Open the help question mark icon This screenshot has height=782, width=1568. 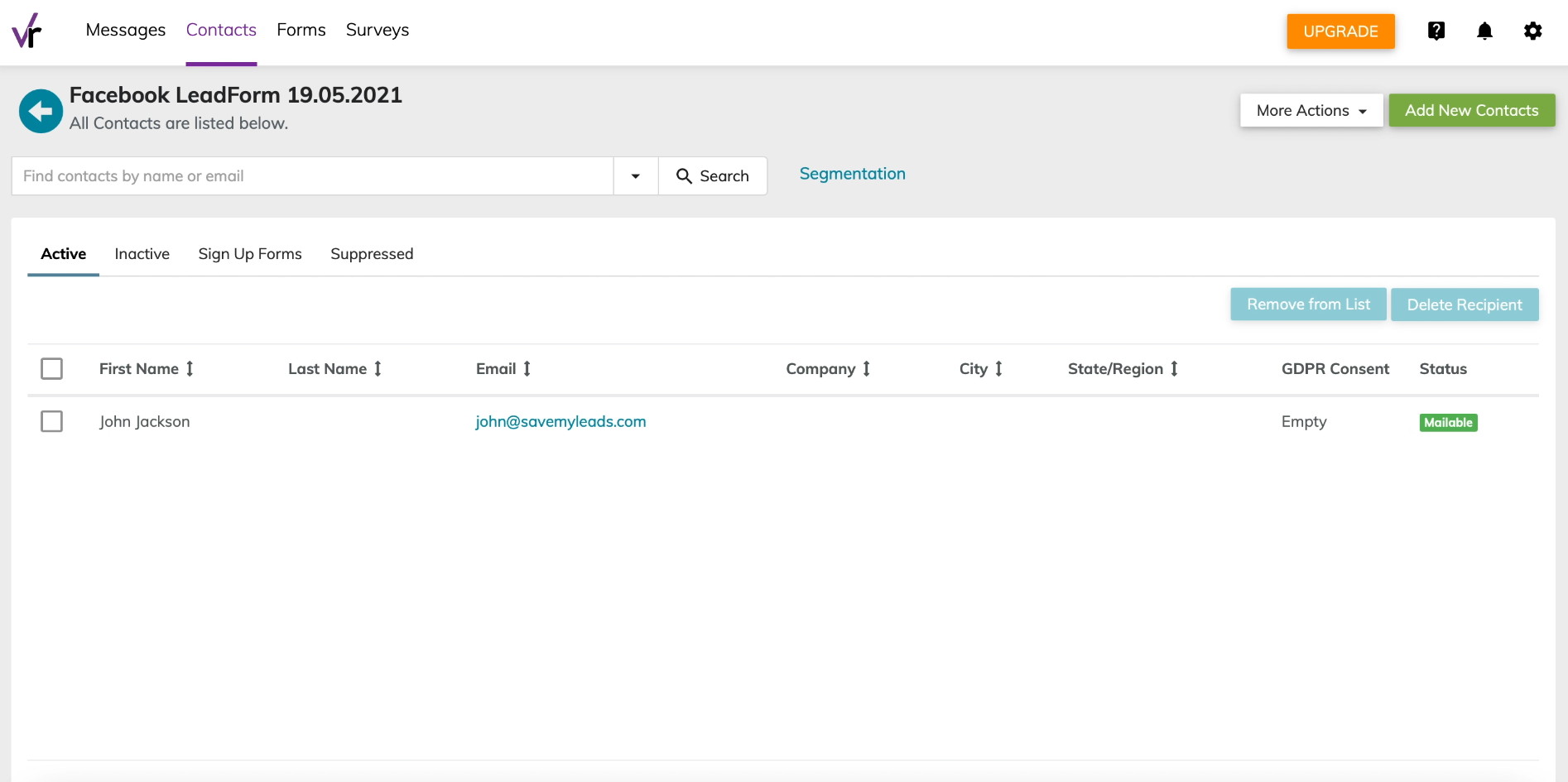click(1436, 31)
